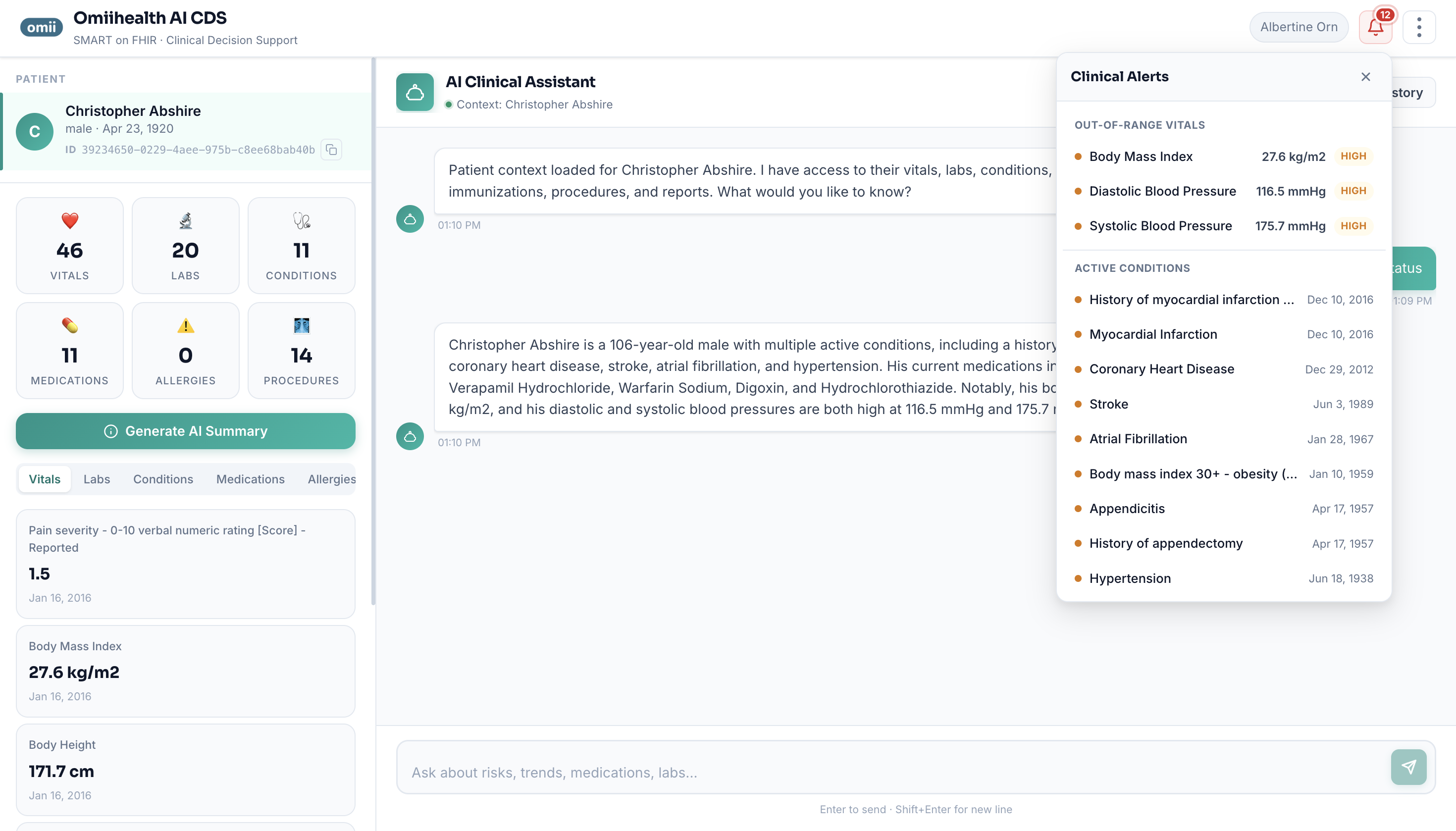Image resolution: width=1456 pixels, height=831 pixels.
Task: Send the chat message with paper-plane button
Action: click(x=1408, y=767)
